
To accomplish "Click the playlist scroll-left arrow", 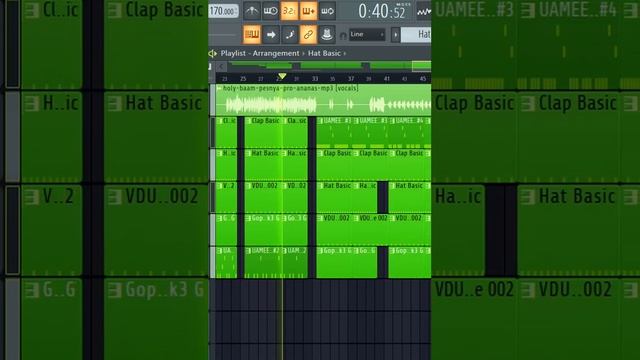I will point(221,66).
